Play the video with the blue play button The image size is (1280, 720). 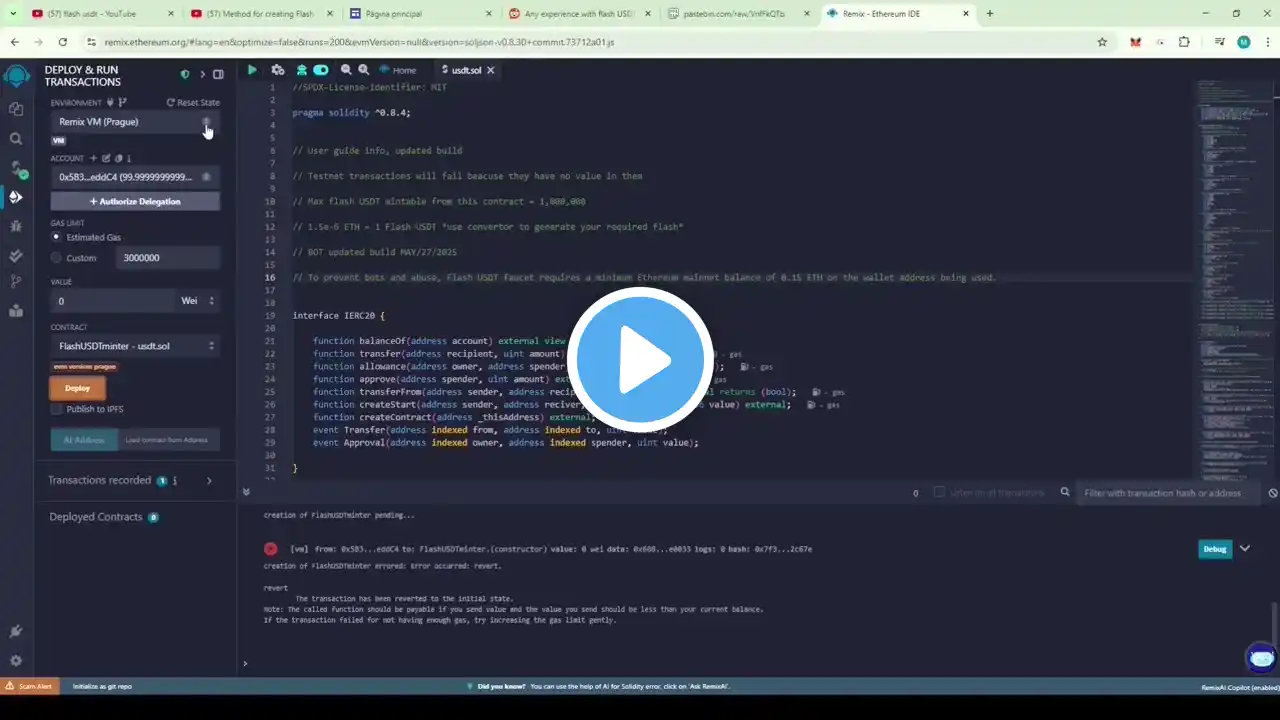point(640,360)
